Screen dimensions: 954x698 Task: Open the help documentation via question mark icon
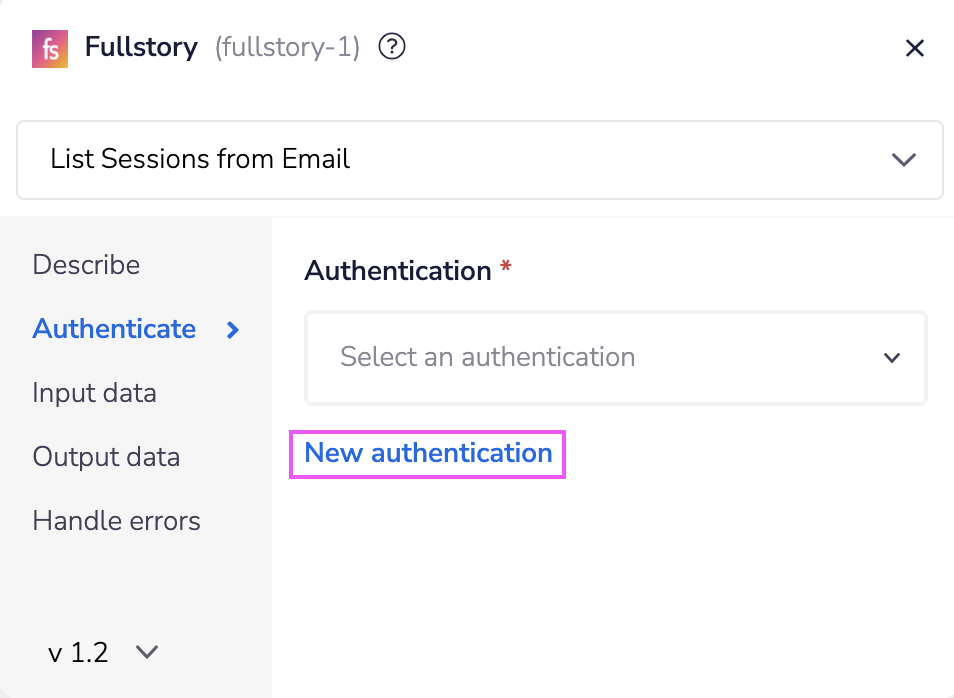pyautogui.click(x=391, y=46)
